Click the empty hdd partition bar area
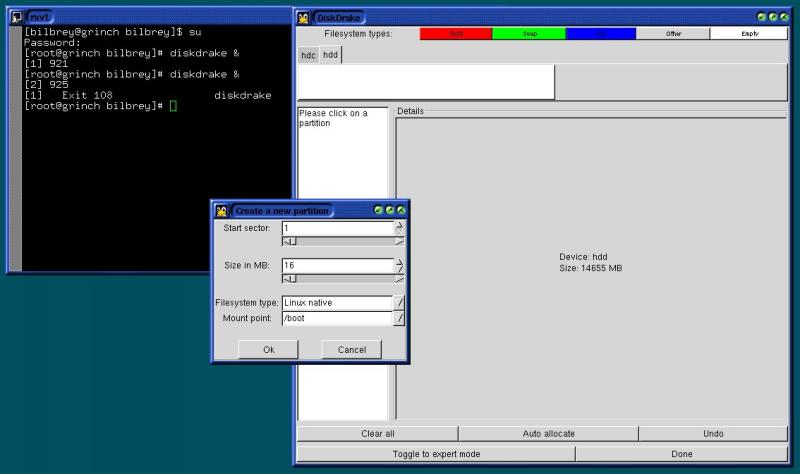 click(426, 82)
